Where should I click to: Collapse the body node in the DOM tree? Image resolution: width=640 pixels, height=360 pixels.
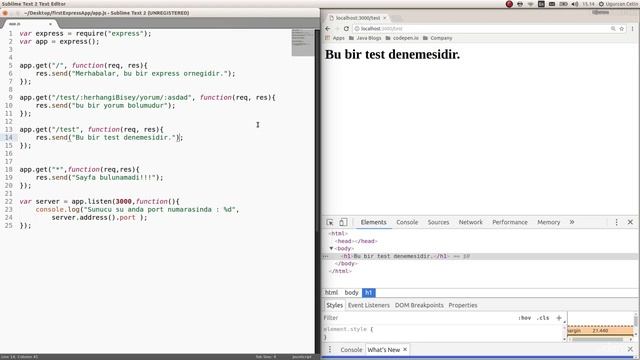click(x=331, y=248)
